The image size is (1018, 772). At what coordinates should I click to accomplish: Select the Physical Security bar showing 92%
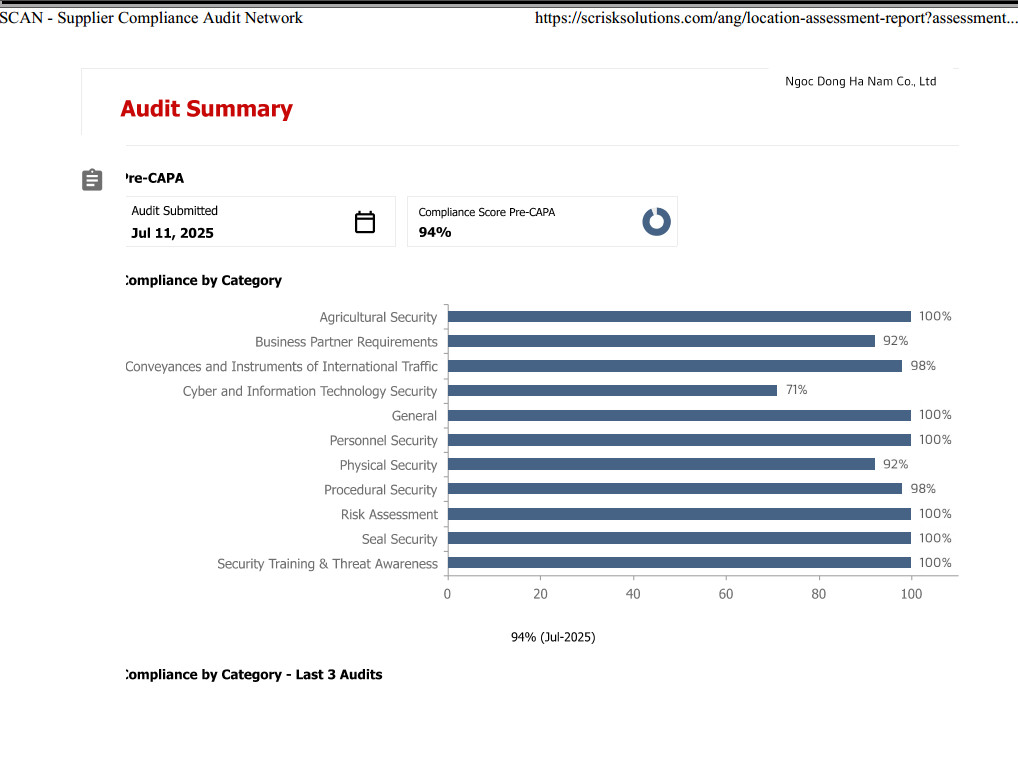[660, 464]
